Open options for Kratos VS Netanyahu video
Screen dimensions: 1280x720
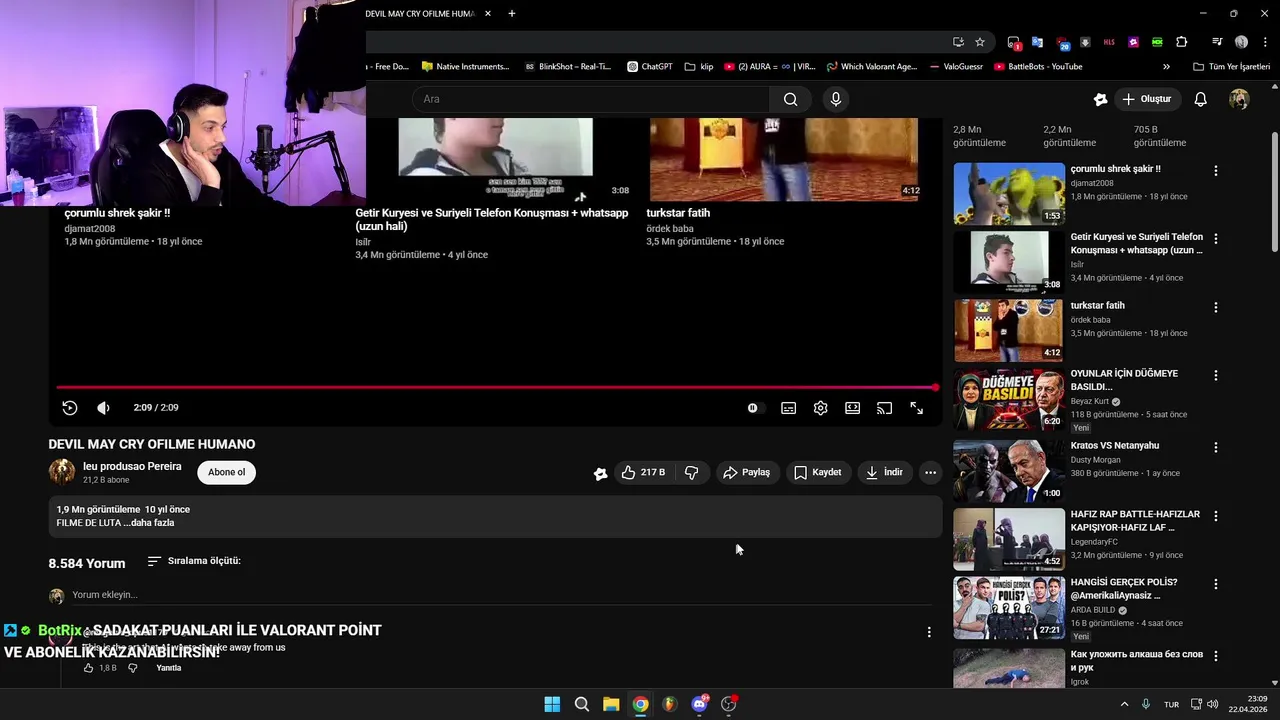point(1216,447)
